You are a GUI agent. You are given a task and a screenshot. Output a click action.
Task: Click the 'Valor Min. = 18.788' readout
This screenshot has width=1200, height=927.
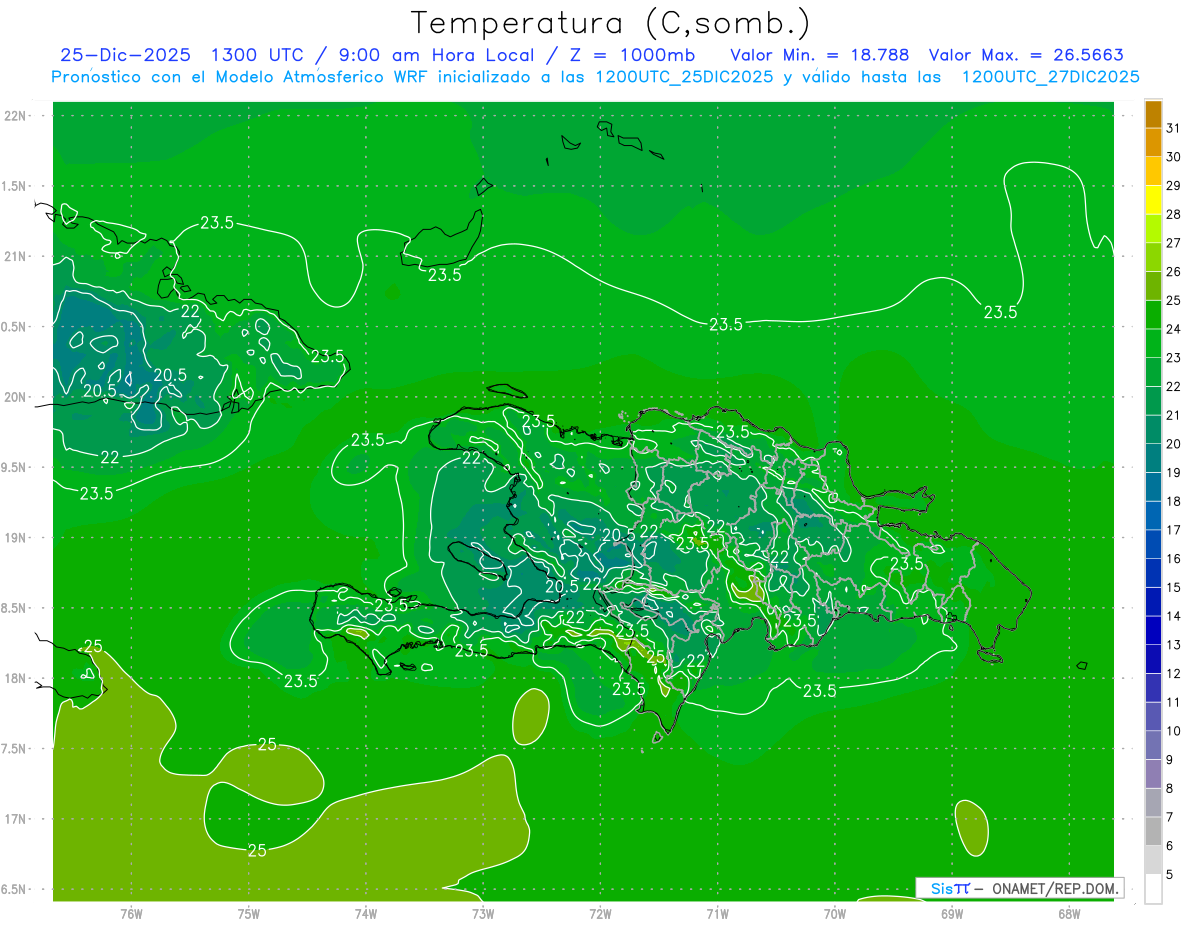(x=820, y=55)
